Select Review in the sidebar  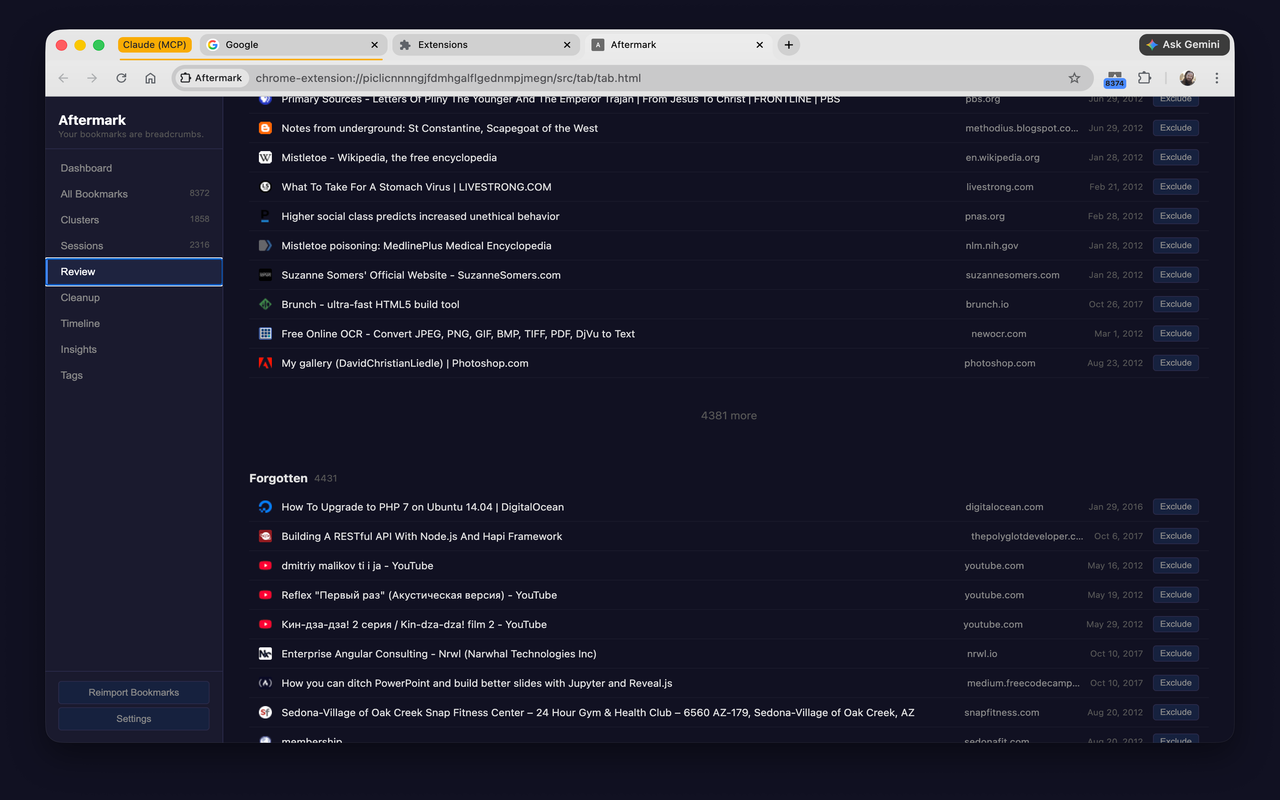134,272
